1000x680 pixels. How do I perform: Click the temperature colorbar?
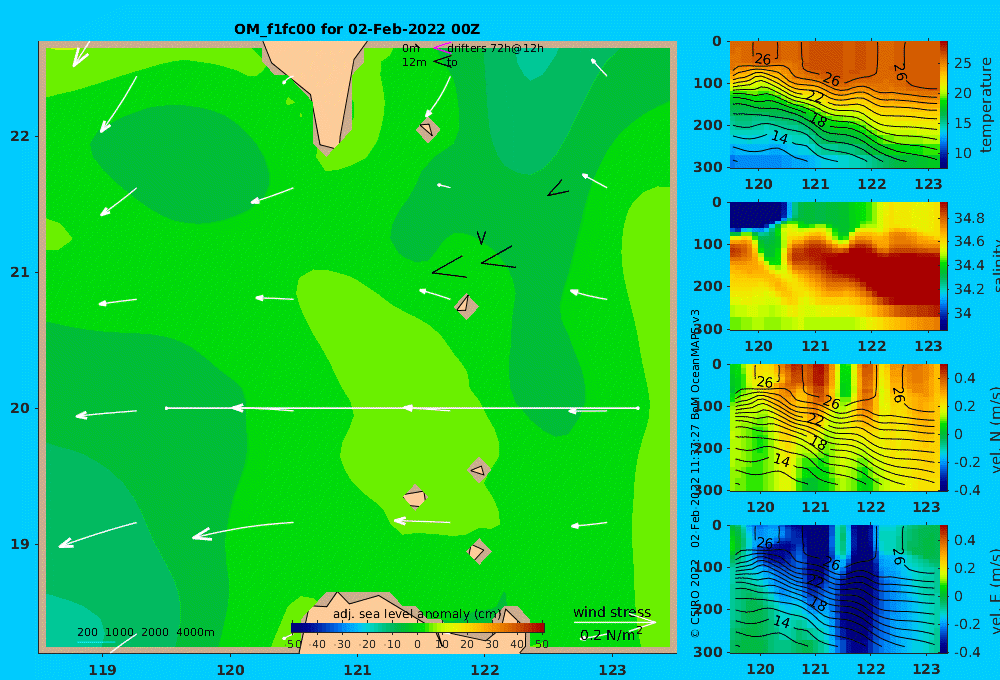944,105
